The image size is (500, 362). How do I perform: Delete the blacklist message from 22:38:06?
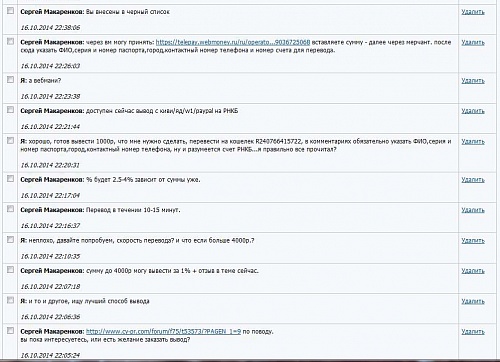[473, 12]
